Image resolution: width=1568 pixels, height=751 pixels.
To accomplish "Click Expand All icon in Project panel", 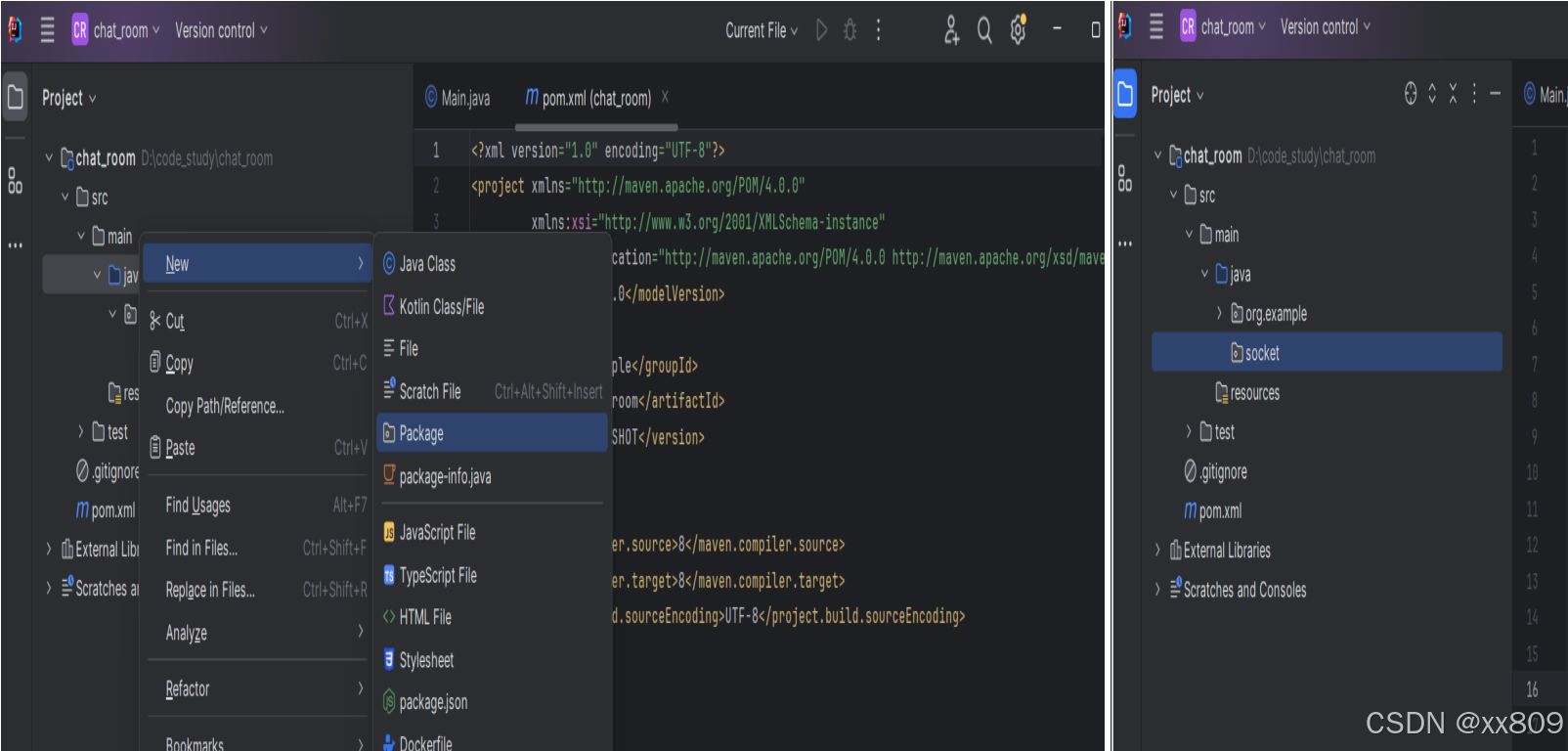I will point(1432,94).
